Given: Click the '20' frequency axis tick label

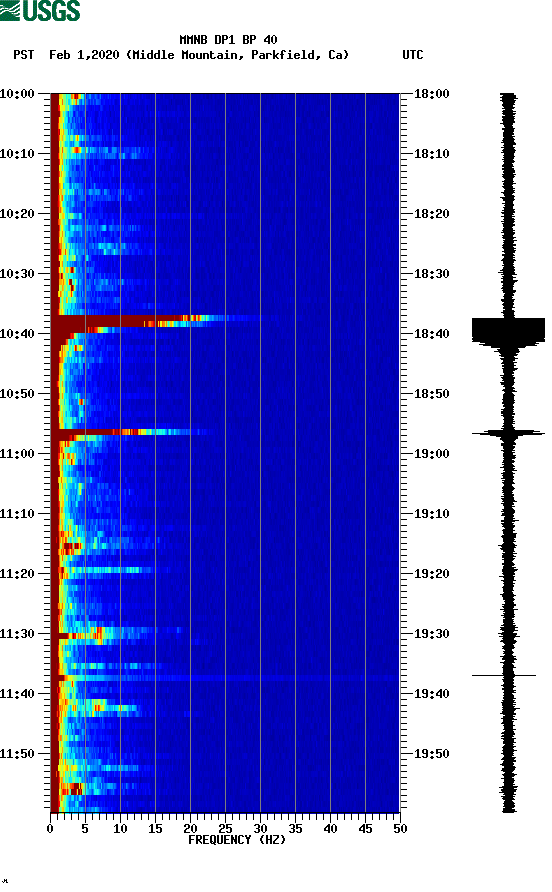Looking at the screenshot, I should [x=190, y=829].
